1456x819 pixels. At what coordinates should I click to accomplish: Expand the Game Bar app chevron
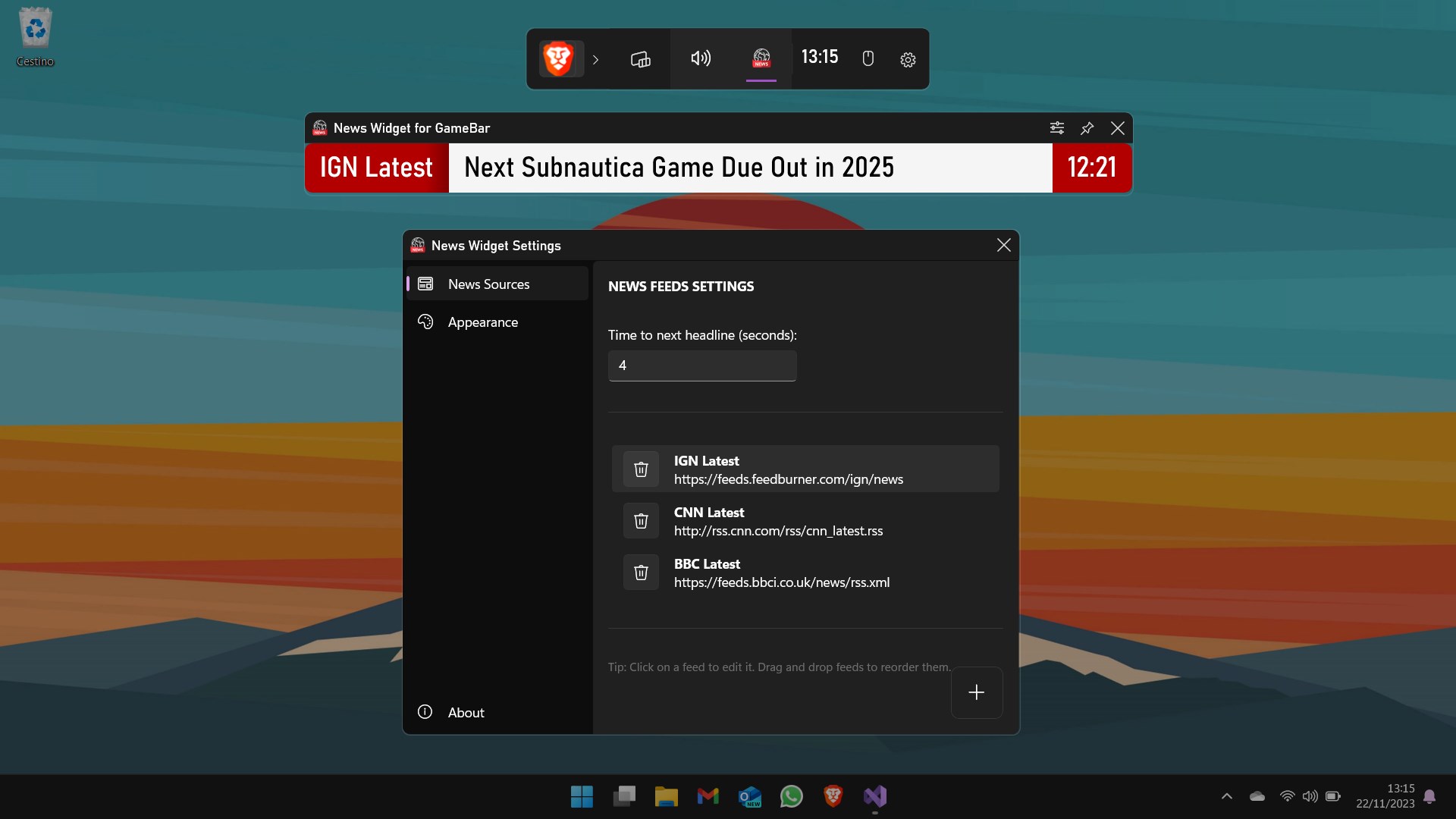point(595,59)
